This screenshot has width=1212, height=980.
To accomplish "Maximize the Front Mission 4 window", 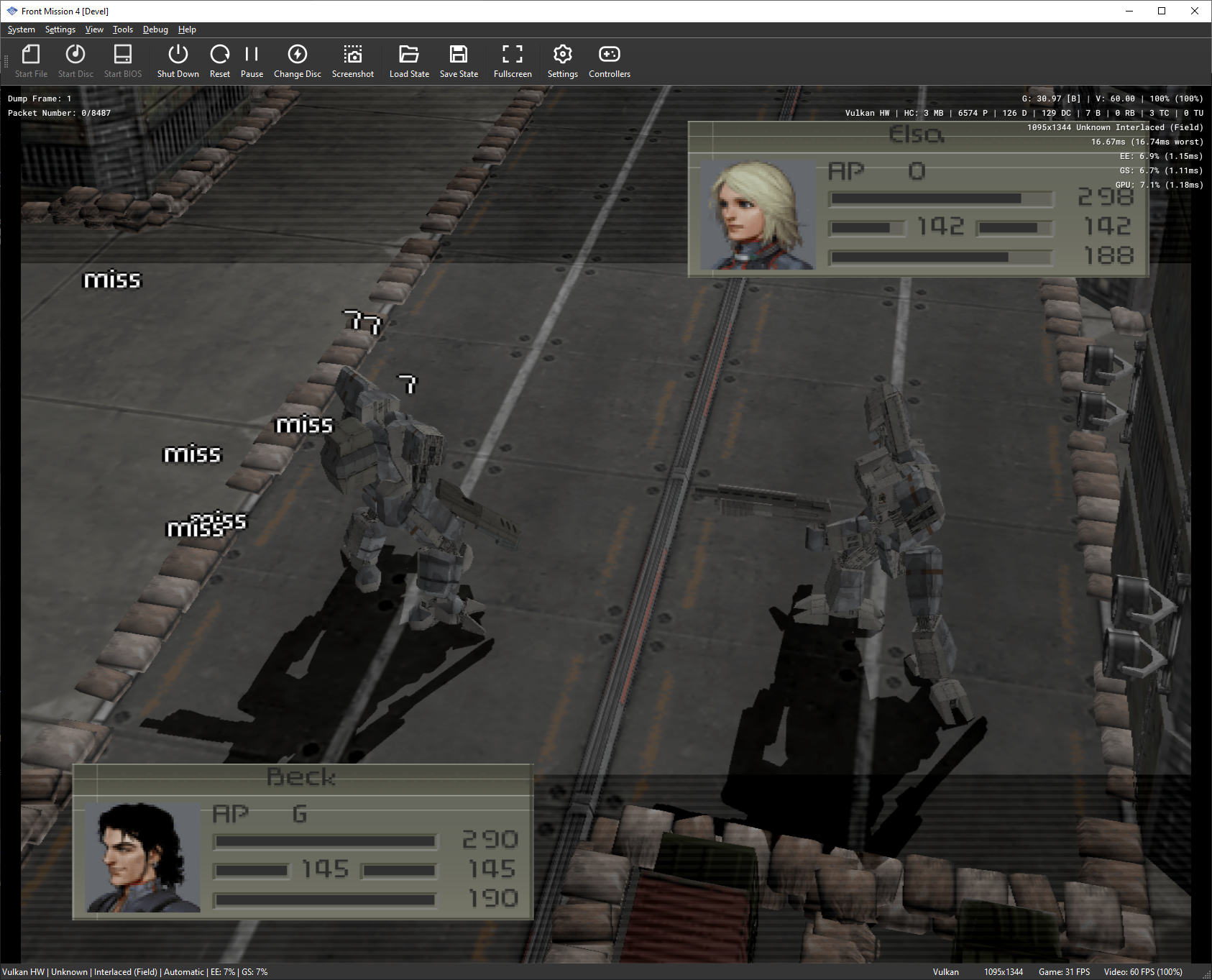I will tap(1162, 11).
